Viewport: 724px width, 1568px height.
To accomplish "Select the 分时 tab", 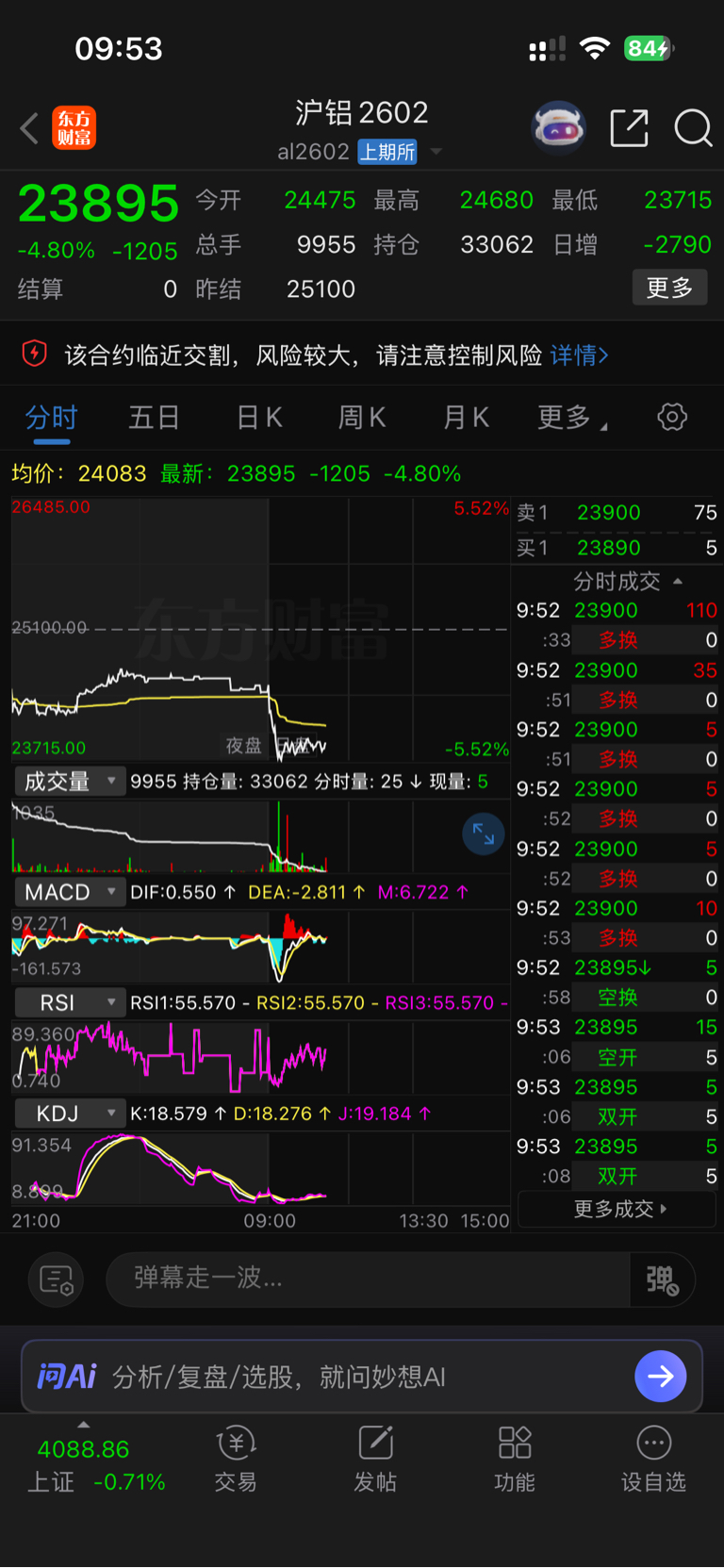I will 51,417.
